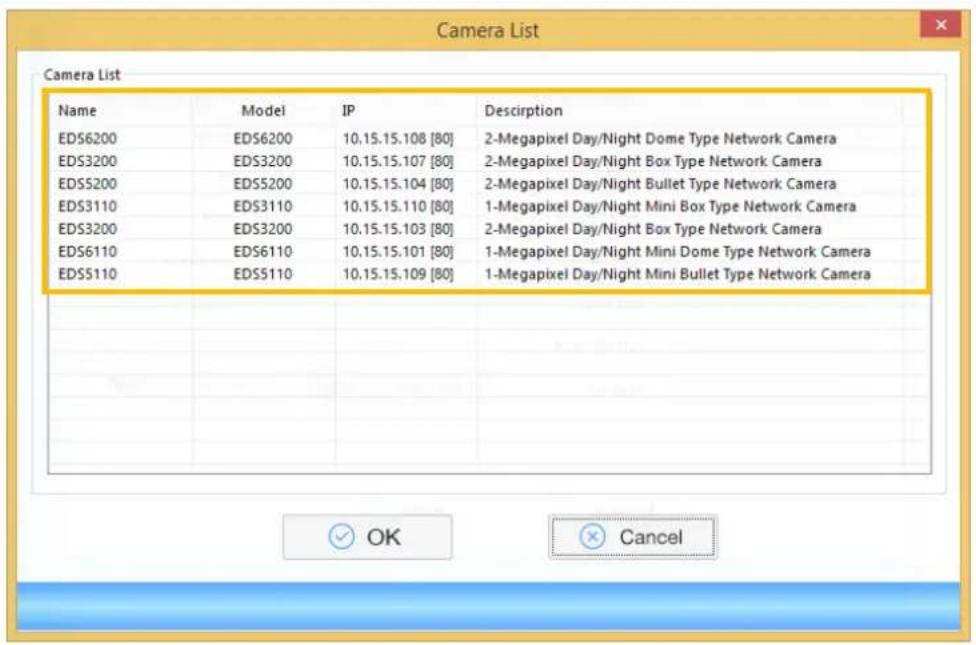Click the EDS5110 model cell

(x=263, y=274)
